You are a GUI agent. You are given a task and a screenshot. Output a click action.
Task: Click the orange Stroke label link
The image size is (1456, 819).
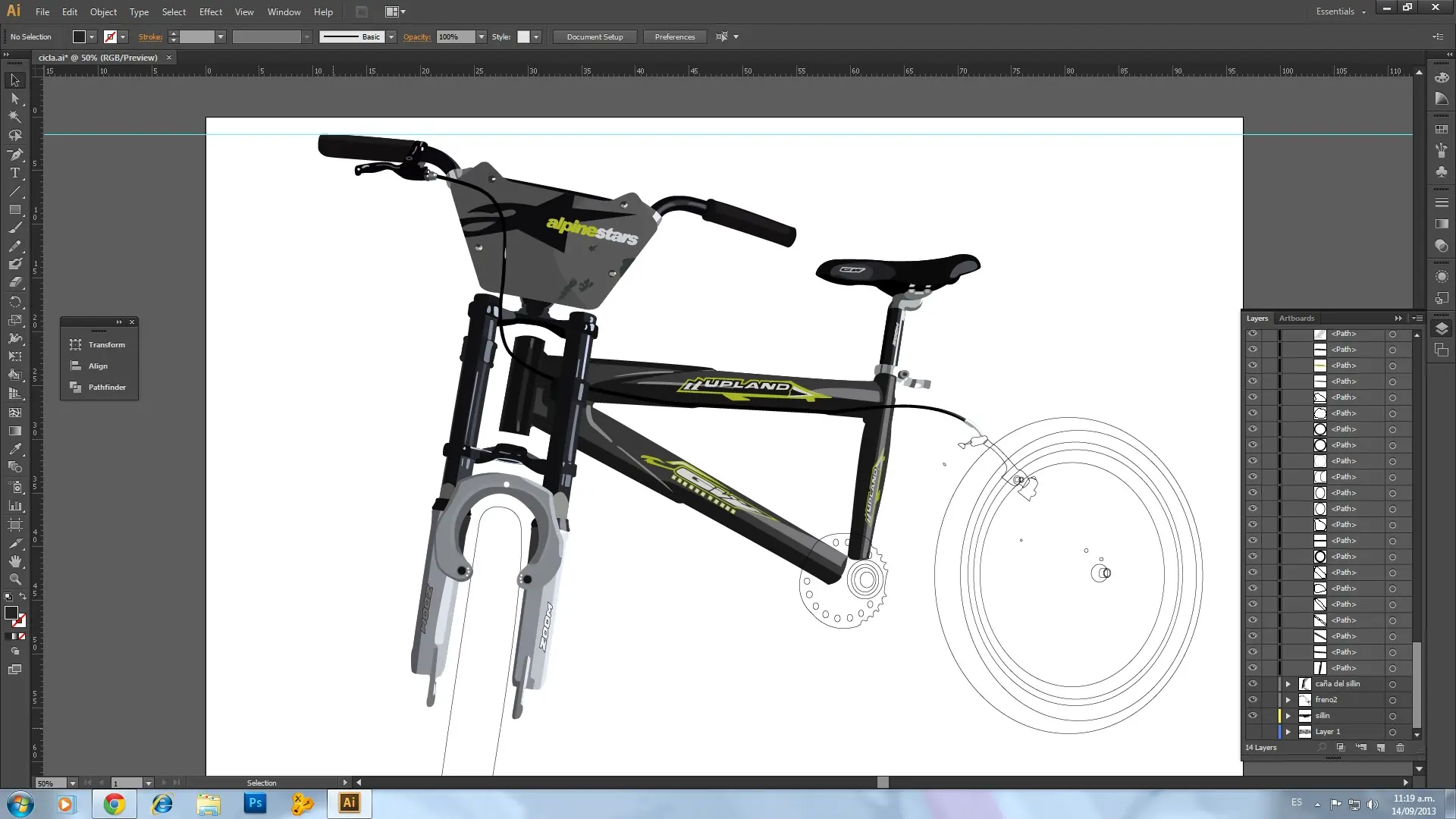pyautogui.click(x=150, y=37)
